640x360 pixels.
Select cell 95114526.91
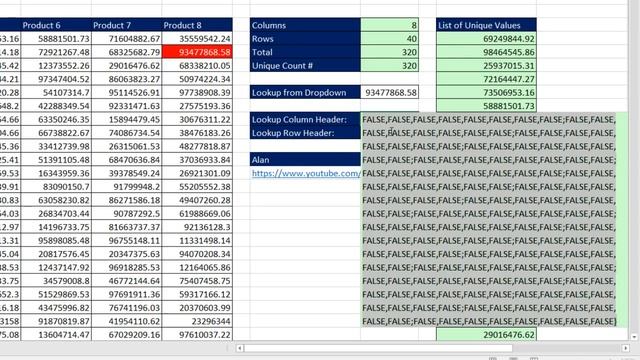[x=127, y=92]
